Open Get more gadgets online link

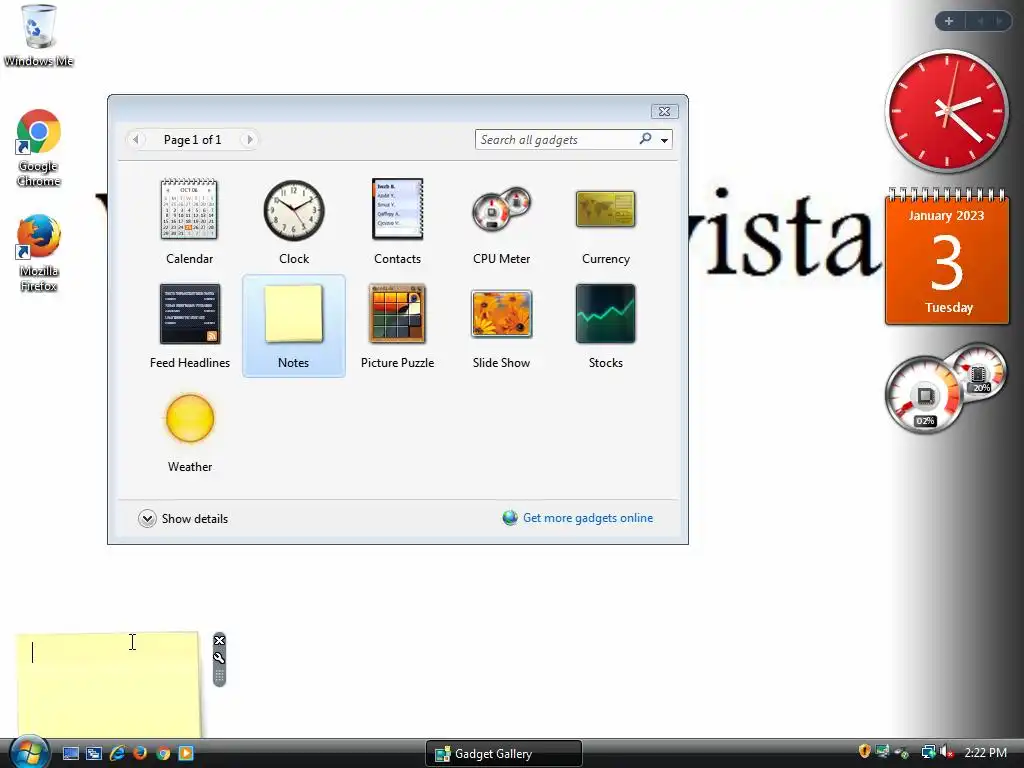click(588, 518)
